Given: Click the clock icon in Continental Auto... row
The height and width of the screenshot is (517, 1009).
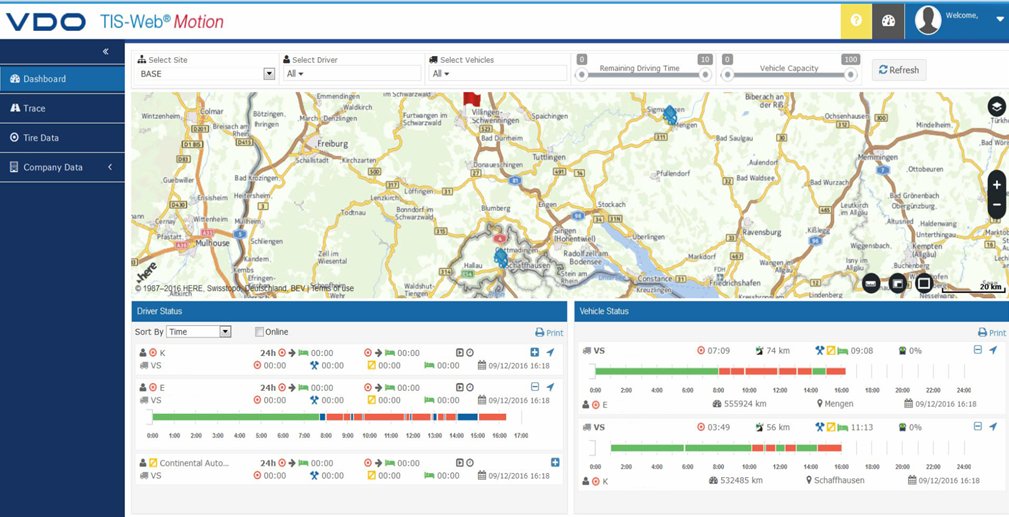Looking at the screenshot, I should point(470,463).
